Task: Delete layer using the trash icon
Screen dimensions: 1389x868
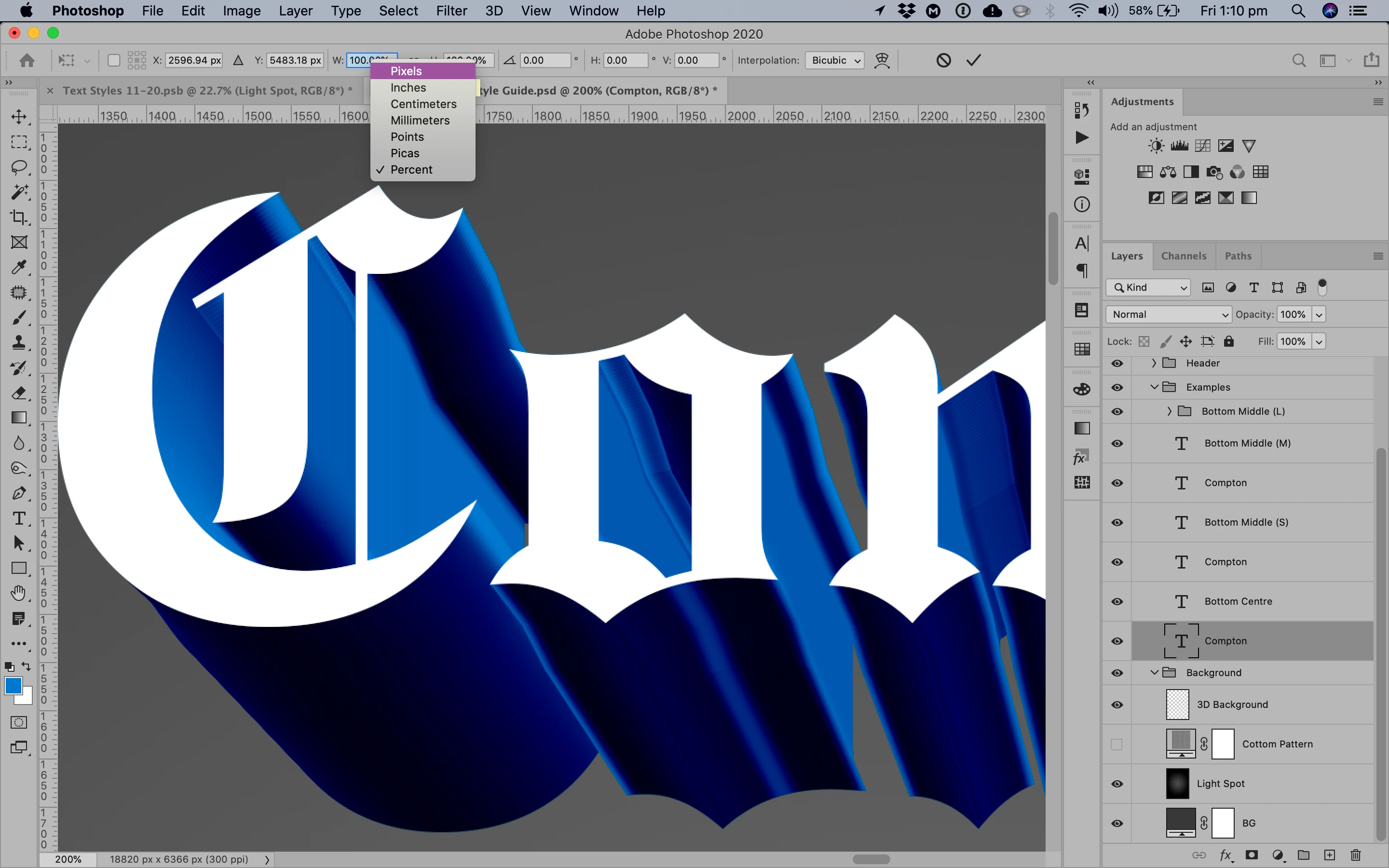Action: [1355, 855]
